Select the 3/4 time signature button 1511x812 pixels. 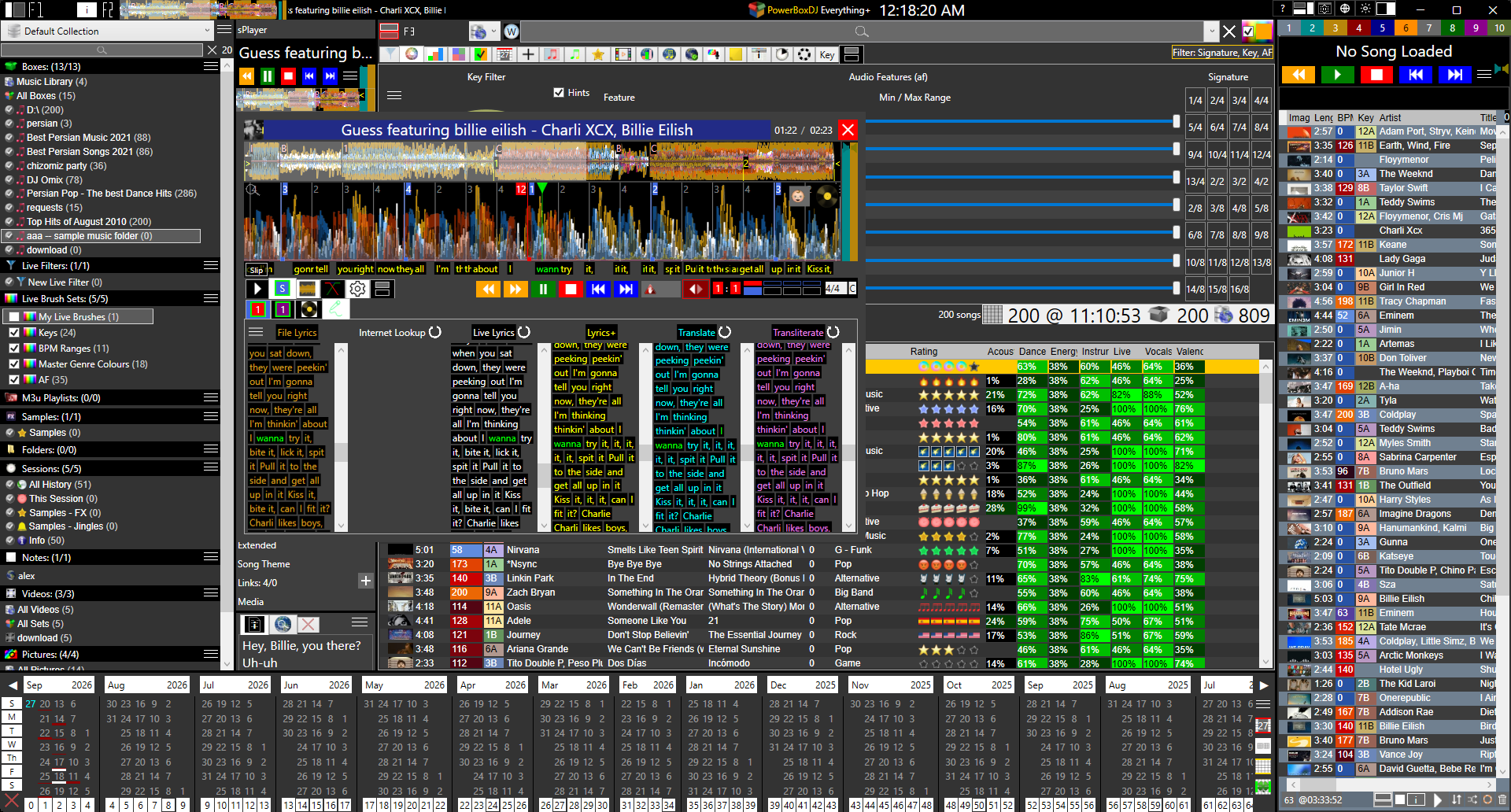(1239, 101)
